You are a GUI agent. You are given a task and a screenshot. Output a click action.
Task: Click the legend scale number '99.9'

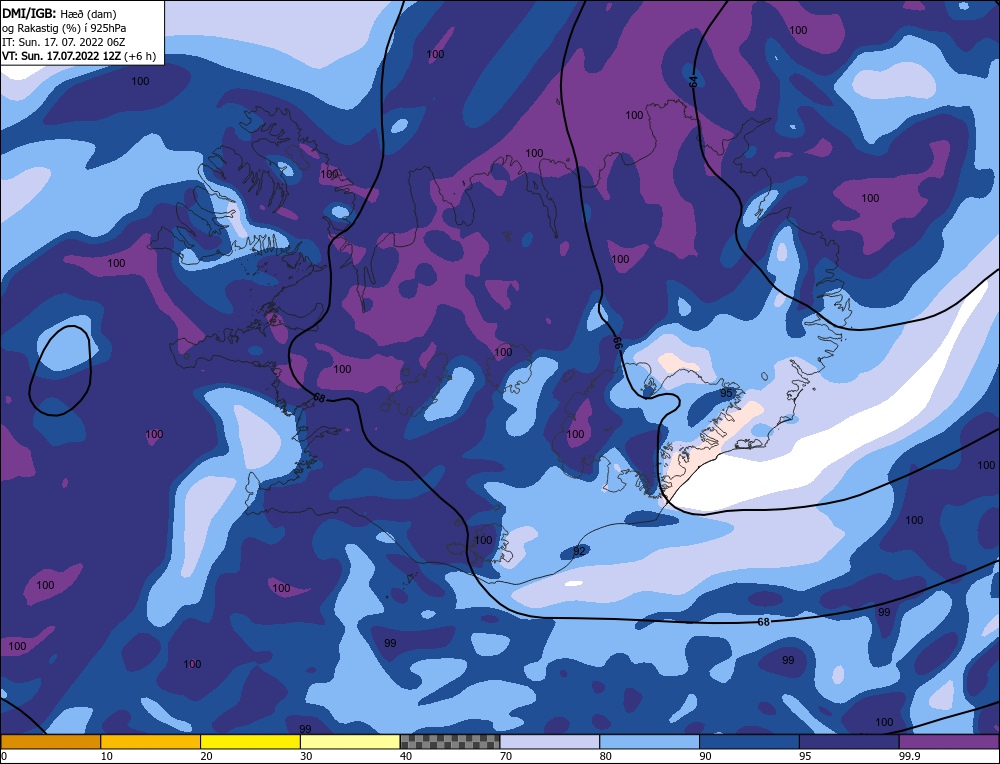click(x=909, y=756)
